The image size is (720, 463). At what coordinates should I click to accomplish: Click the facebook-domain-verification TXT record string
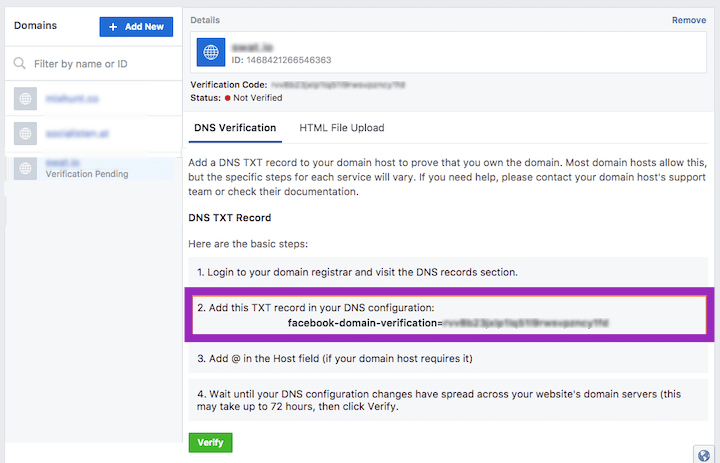448,323
